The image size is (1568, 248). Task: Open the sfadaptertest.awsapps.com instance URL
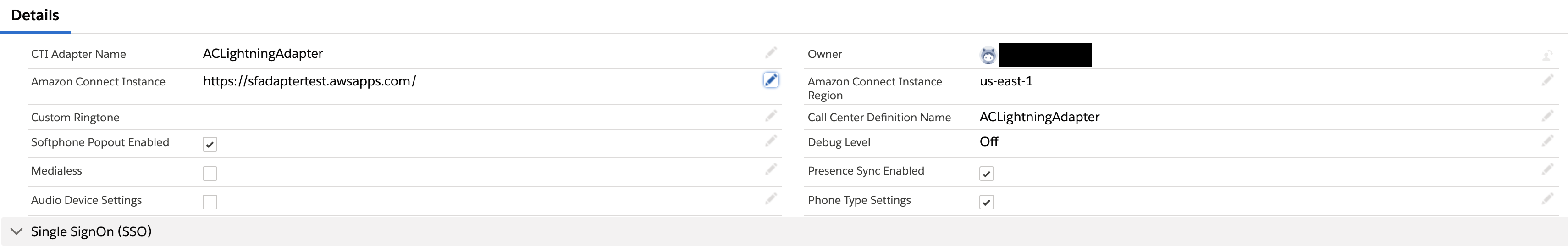pyautogui.click(x=309, y=81)
